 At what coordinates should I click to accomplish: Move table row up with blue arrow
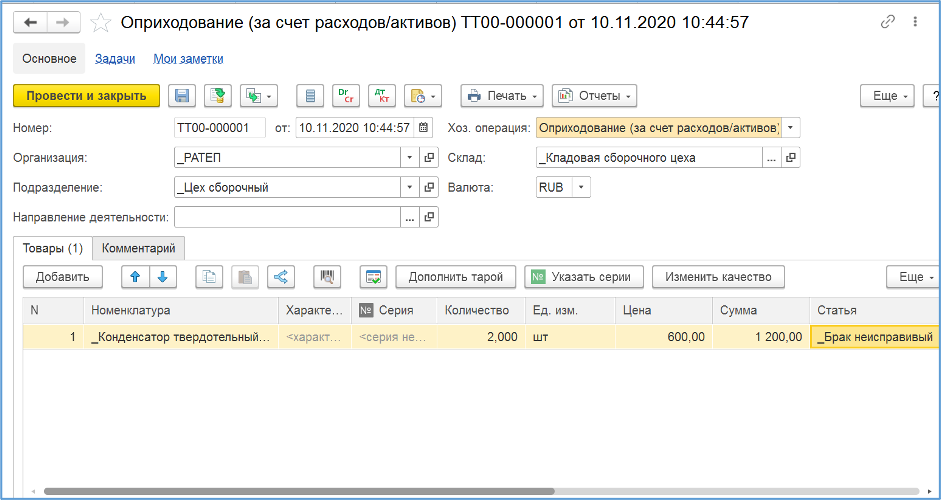pyautogui.click(x=135, y=277)
